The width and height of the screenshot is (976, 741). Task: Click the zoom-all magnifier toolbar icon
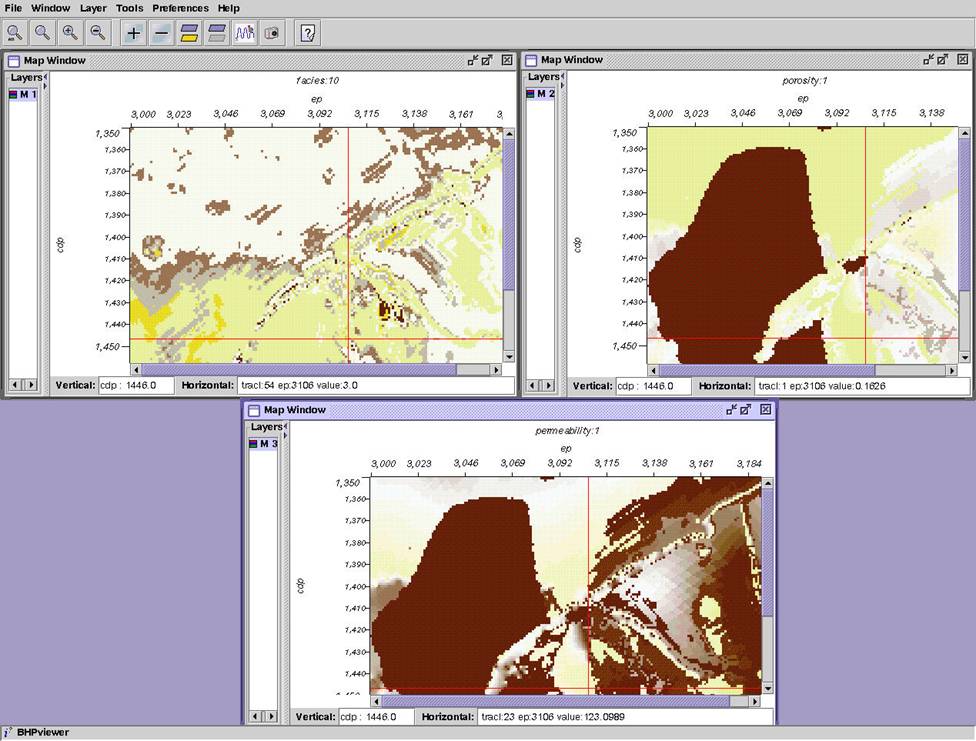point(15,32)
